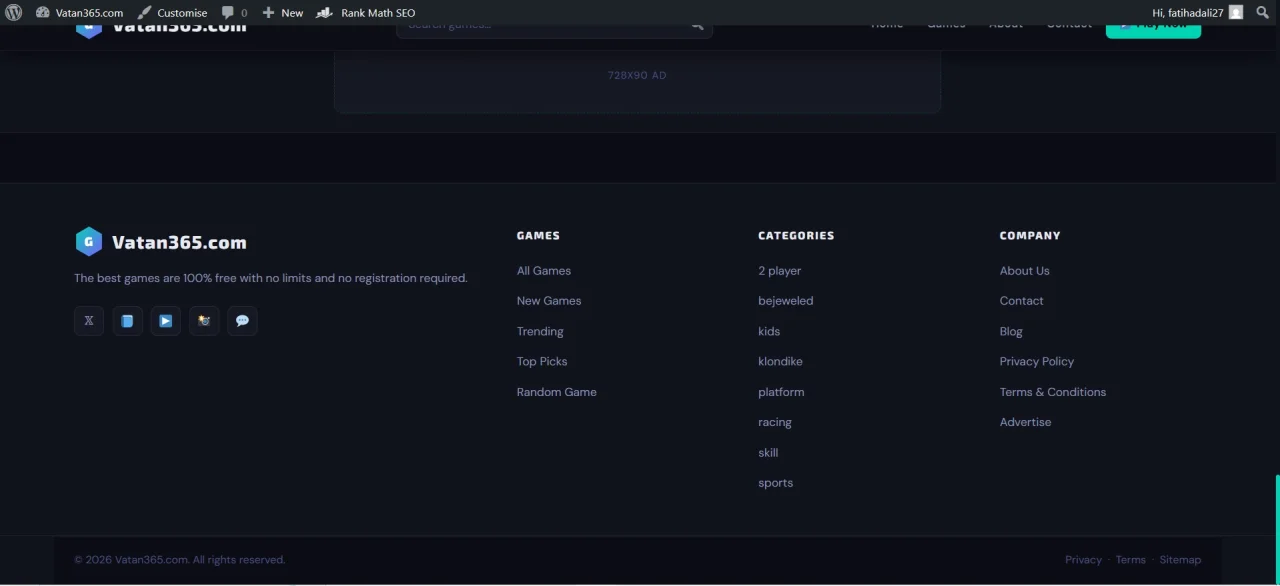Open the About Us page
The height and width of the screenshot is (586, 1280).
[x=1025, y=271]
